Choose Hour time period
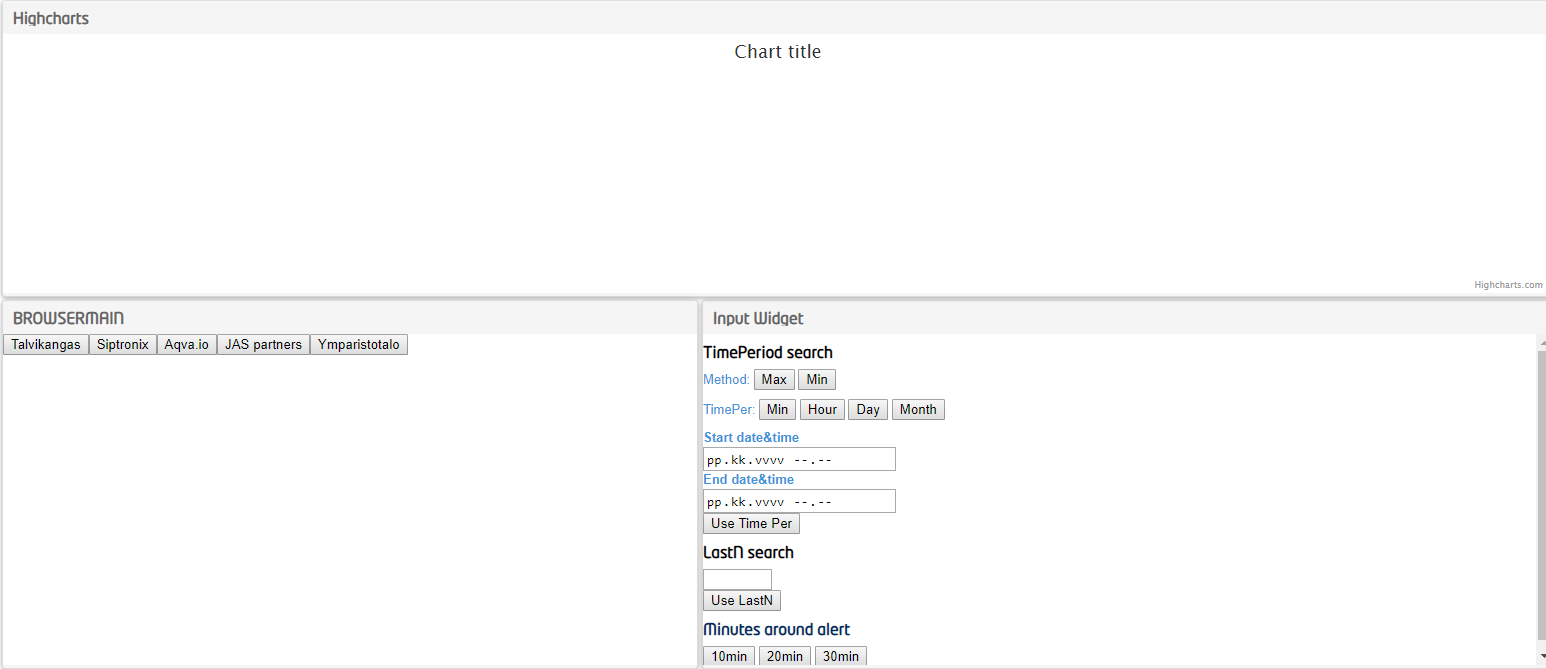 tap(822, 410)
